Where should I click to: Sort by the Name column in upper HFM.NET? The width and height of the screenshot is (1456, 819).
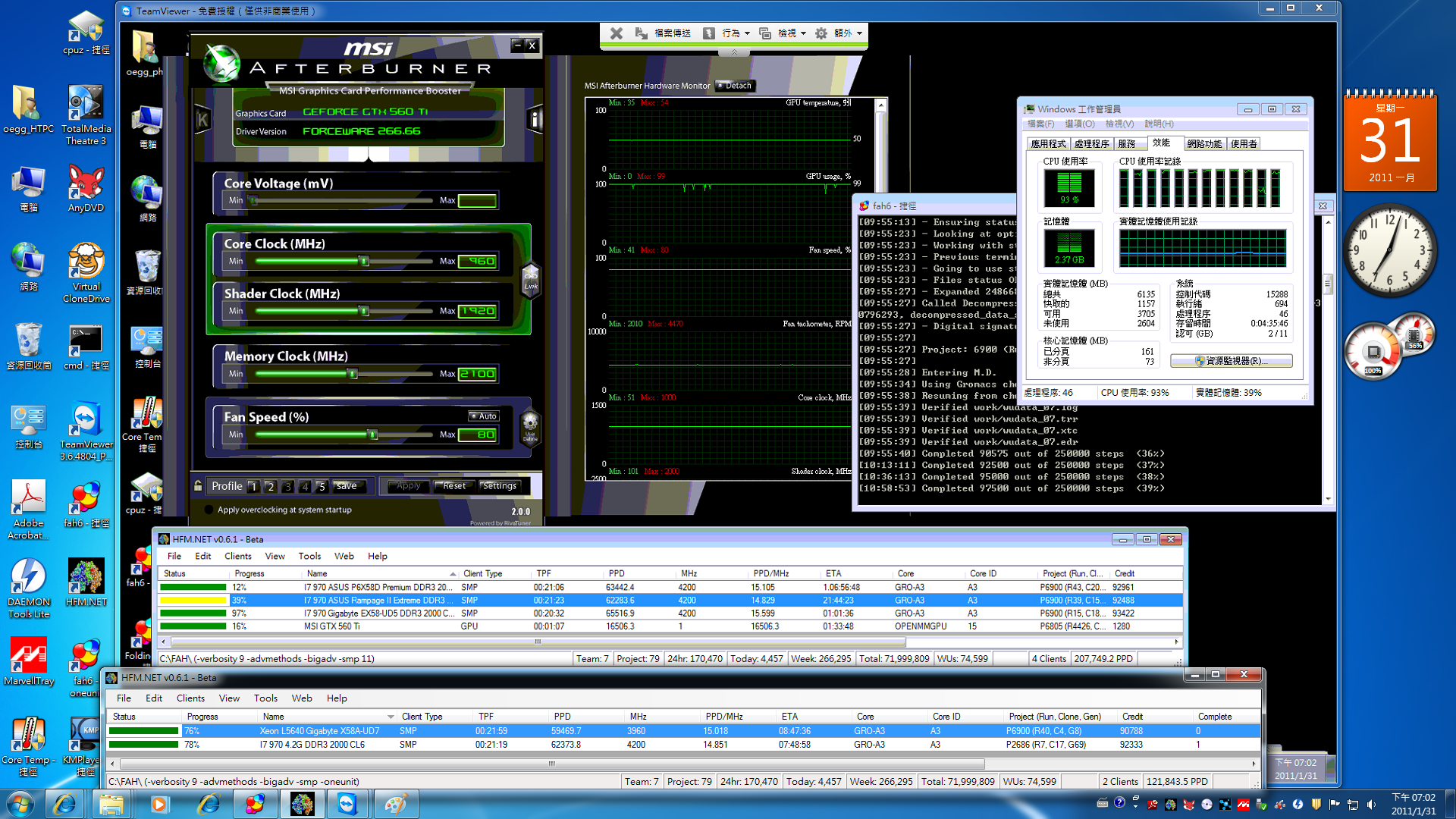pyautogui.click(x=380, y=573)
